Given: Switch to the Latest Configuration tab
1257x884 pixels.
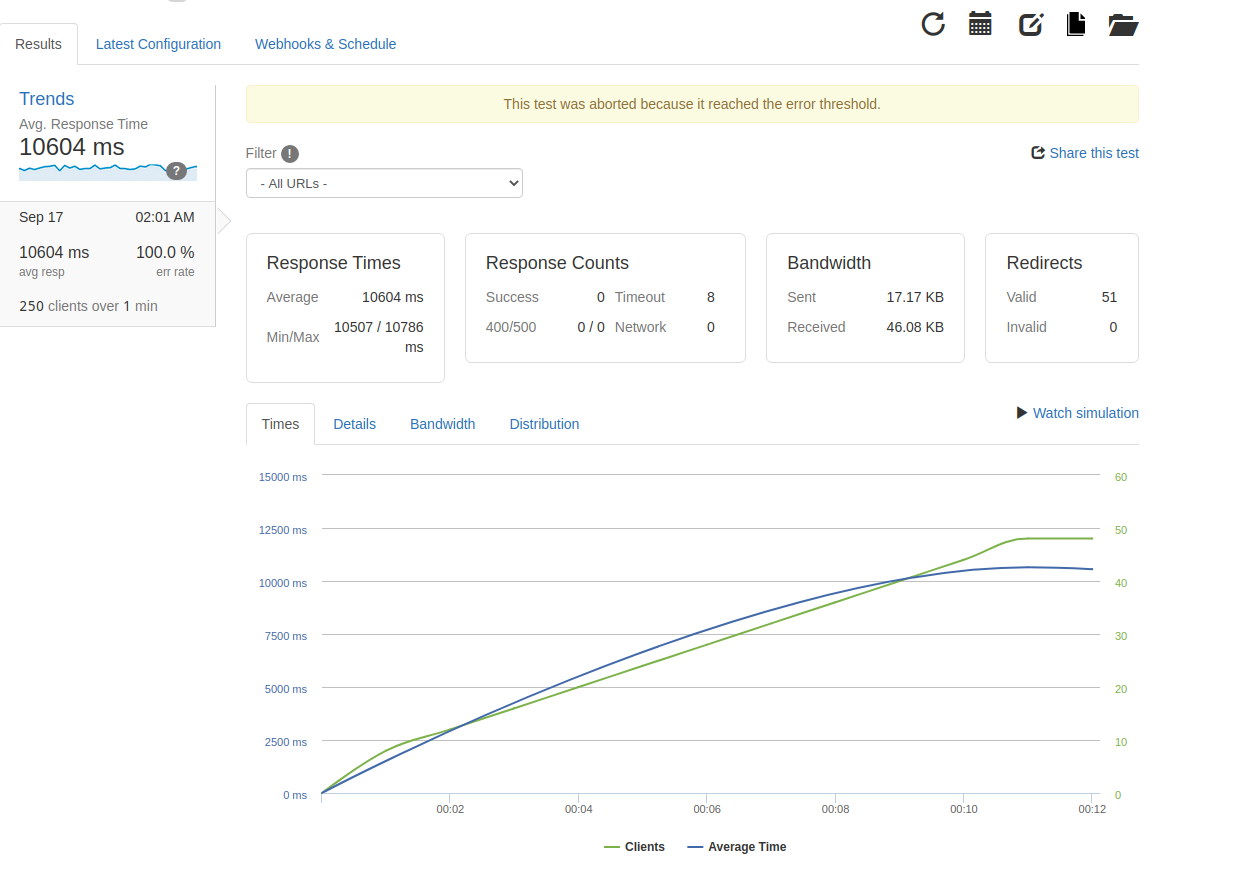Looking at the screenshot, I should [x=158, y=44].
